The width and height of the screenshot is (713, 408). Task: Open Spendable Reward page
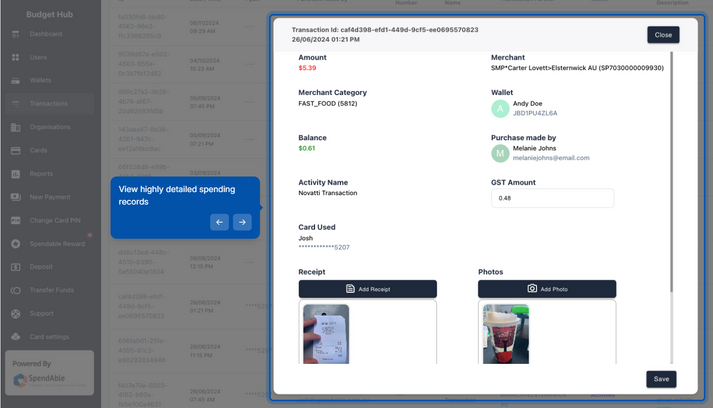tap(57, 244)
